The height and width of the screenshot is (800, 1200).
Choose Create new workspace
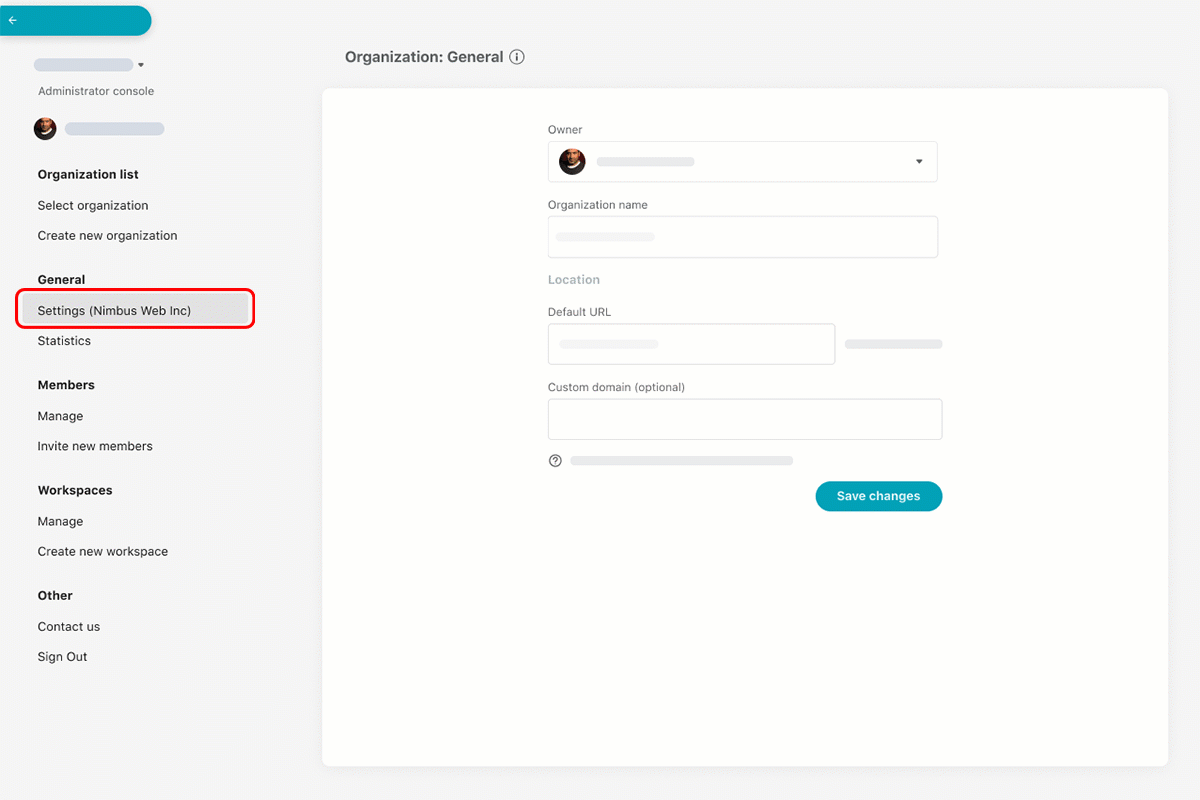pos(103,551)
